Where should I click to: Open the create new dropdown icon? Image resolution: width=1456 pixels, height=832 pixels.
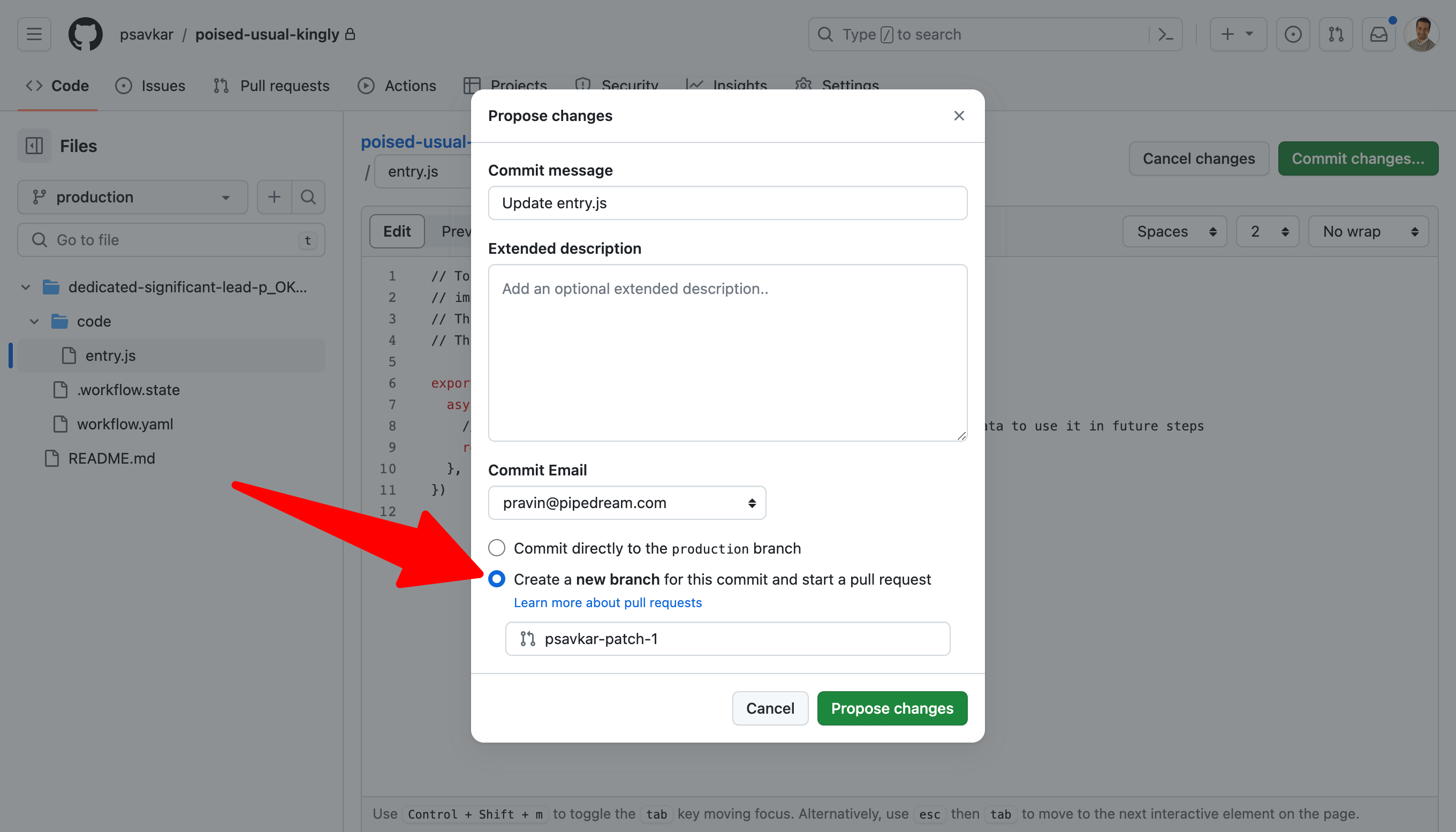point(1237,34)
